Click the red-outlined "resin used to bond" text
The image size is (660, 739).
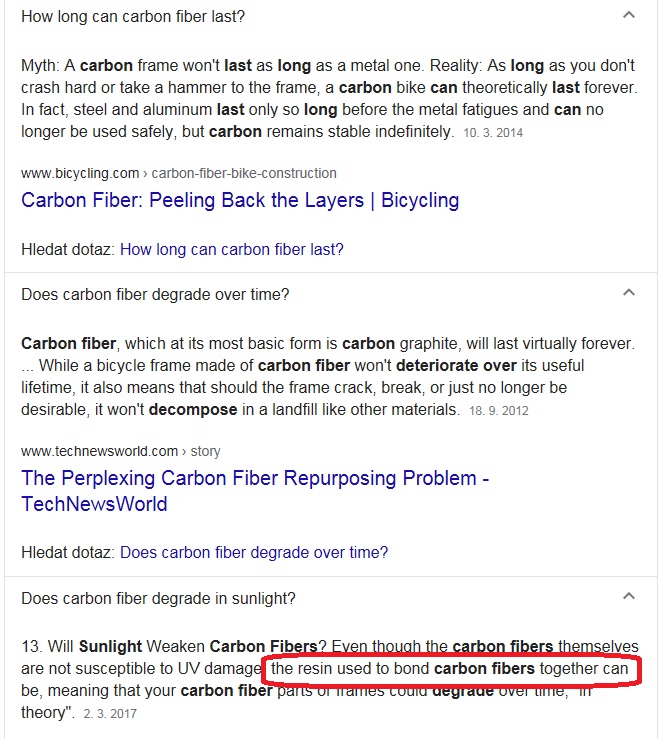click(x=450, y=668)
